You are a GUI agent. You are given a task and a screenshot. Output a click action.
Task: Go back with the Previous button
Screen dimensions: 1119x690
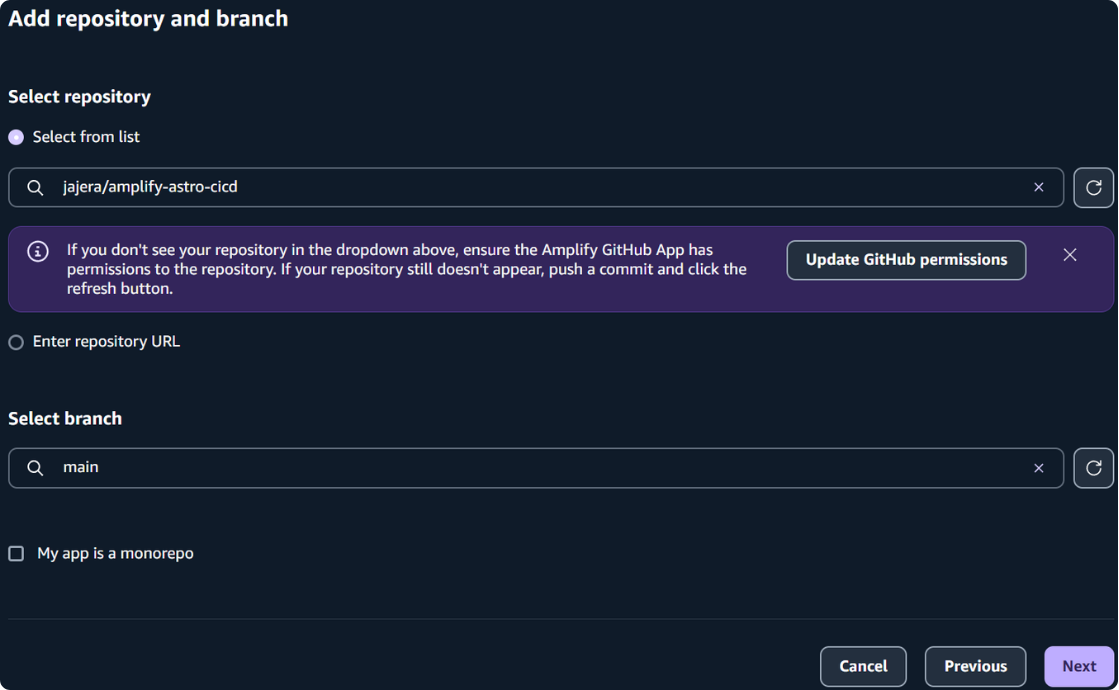(975, 666)
